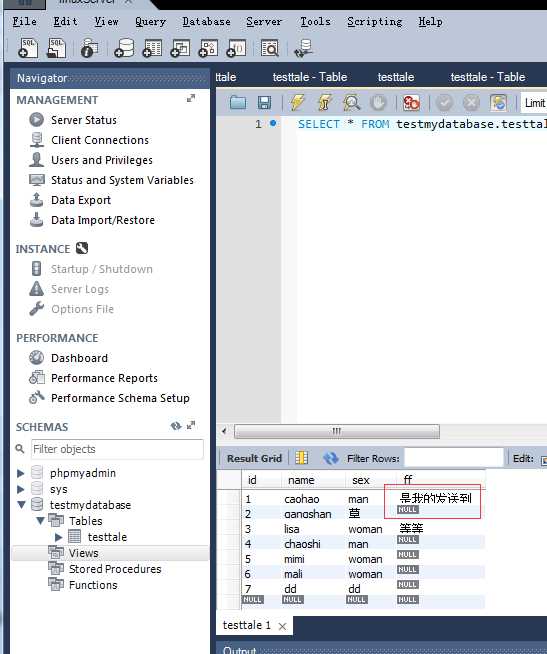
Task: Collapse the Tables node
Action: coord(40,521)
